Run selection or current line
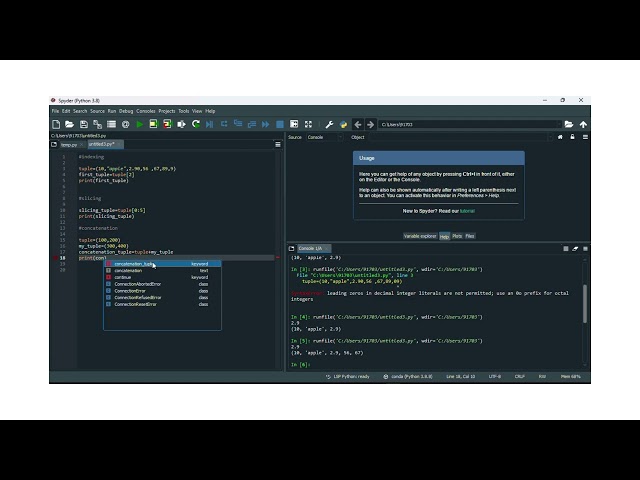The width and height of the screenshot is (640, 480). point(182,124)
